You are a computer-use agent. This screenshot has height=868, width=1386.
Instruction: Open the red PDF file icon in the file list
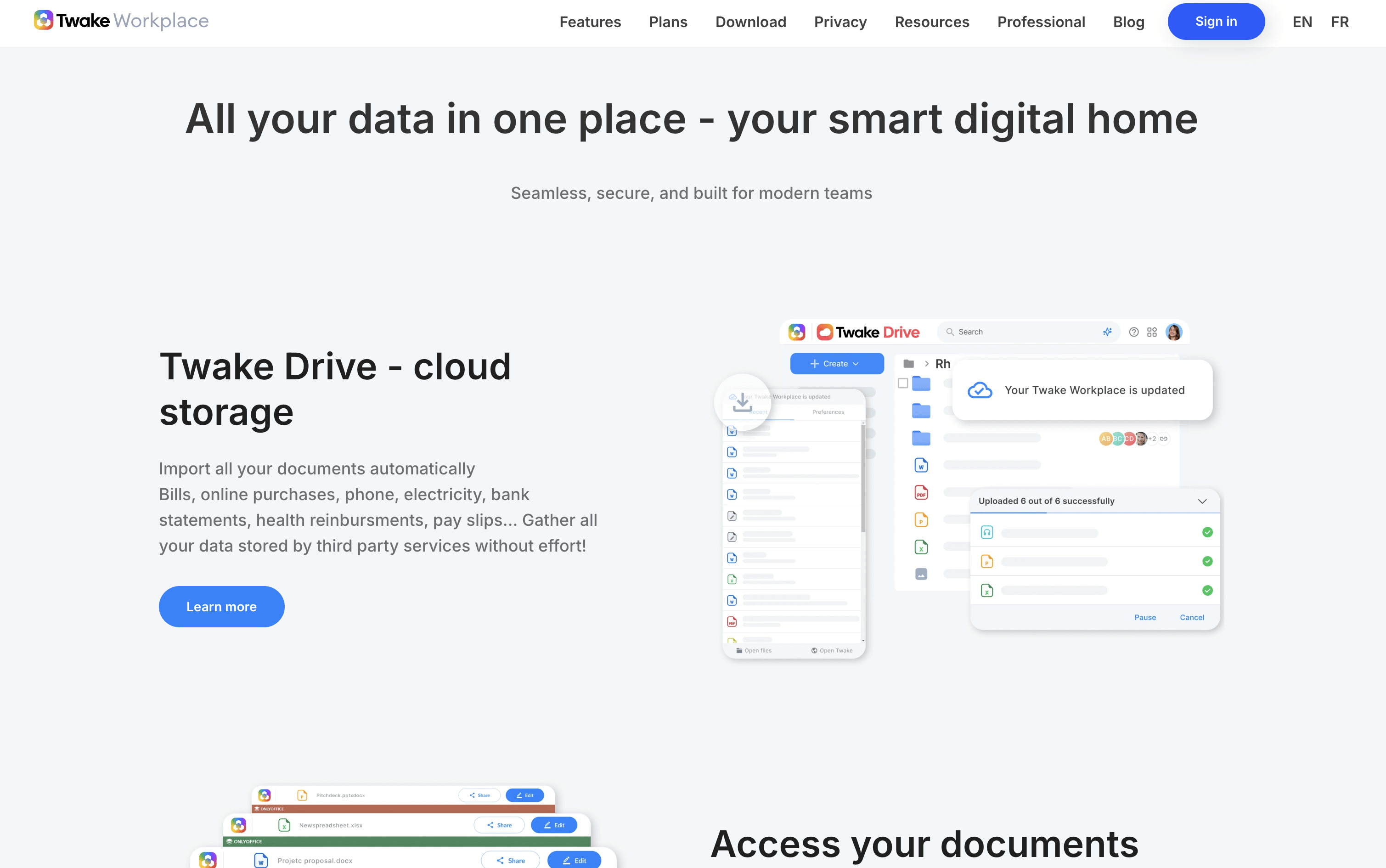click(921, 492)
